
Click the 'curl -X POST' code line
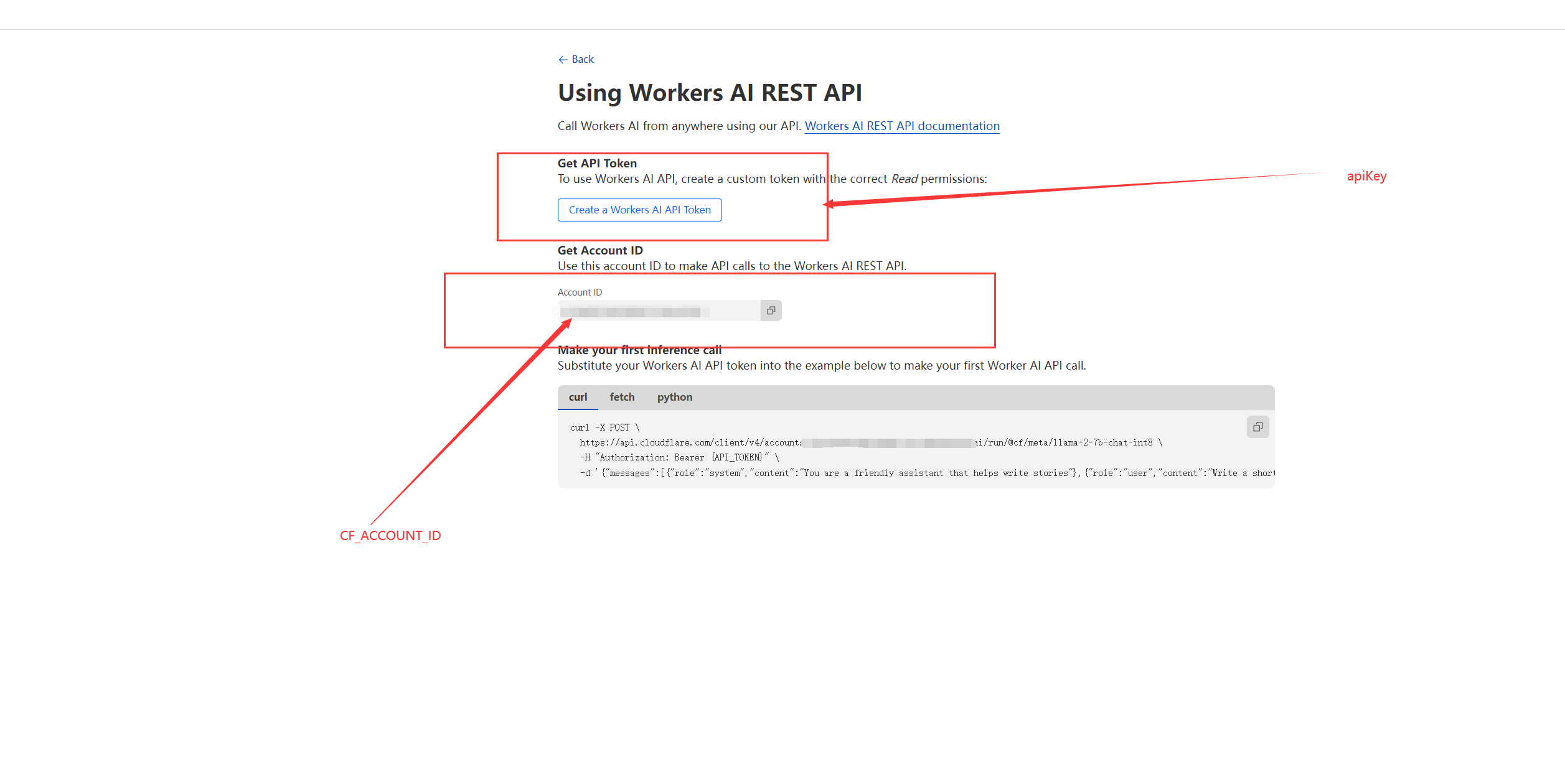coord(604,427)
